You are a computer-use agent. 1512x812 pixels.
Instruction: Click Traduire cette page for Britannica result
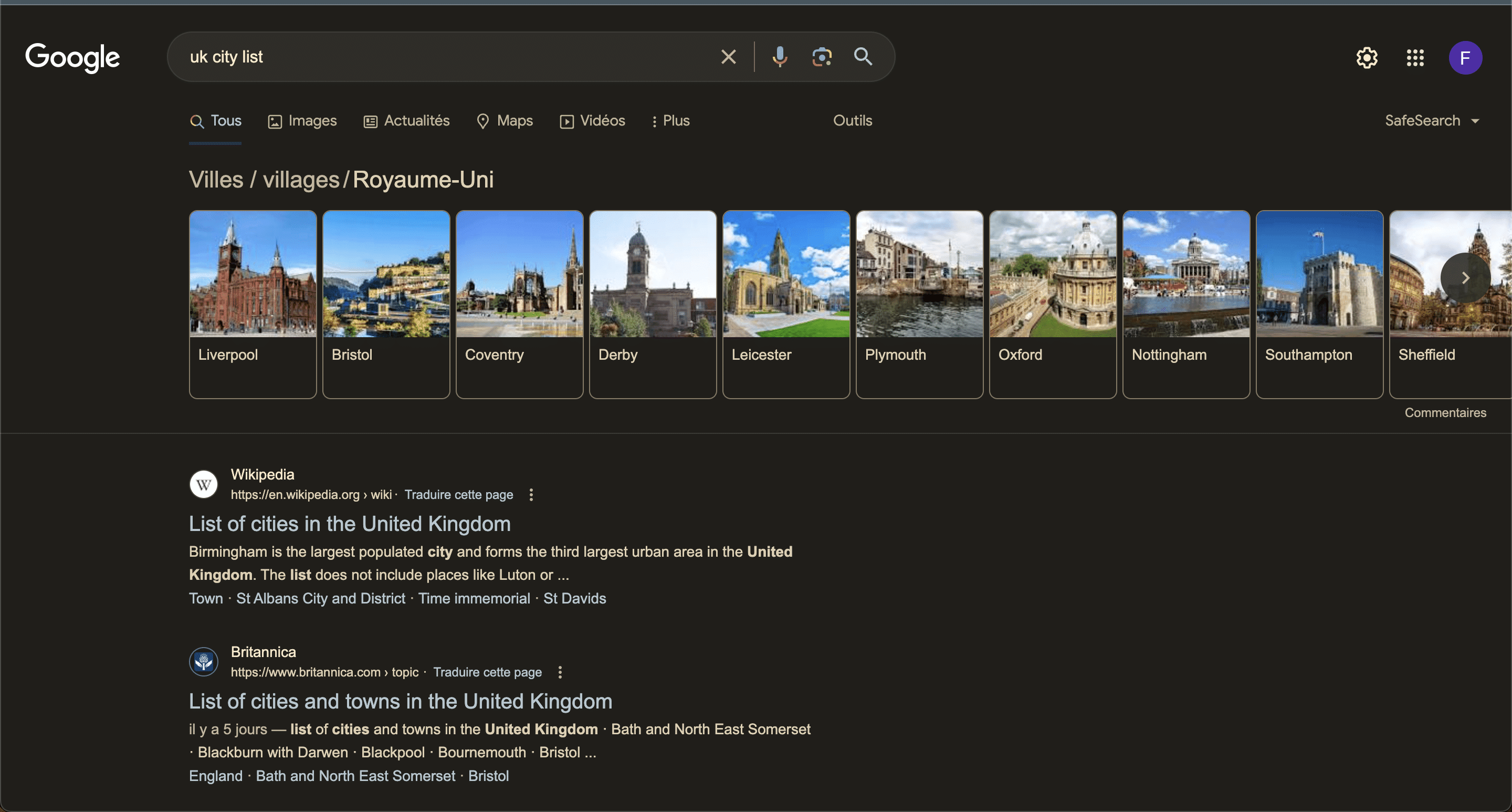click(x=487, y=672)
